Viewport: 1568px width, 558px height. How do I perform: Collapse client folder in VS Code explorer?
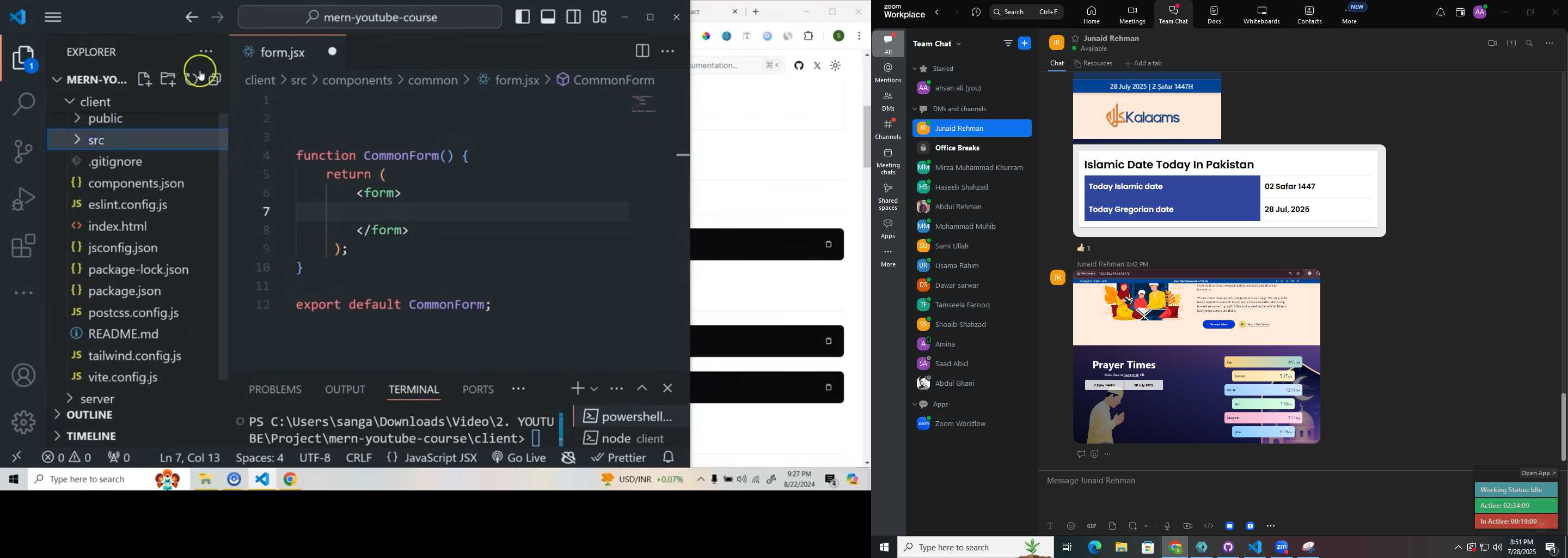pos(69,102)
